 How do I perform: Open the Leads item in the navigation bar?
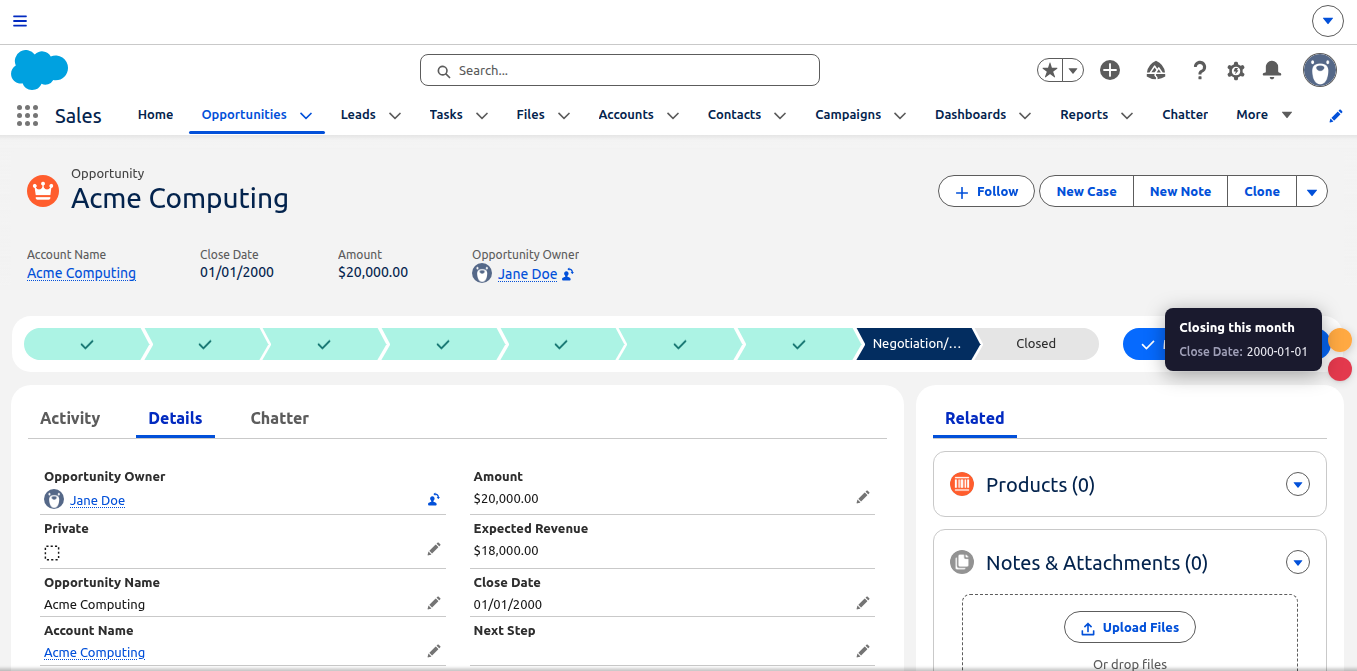point(358,114)
